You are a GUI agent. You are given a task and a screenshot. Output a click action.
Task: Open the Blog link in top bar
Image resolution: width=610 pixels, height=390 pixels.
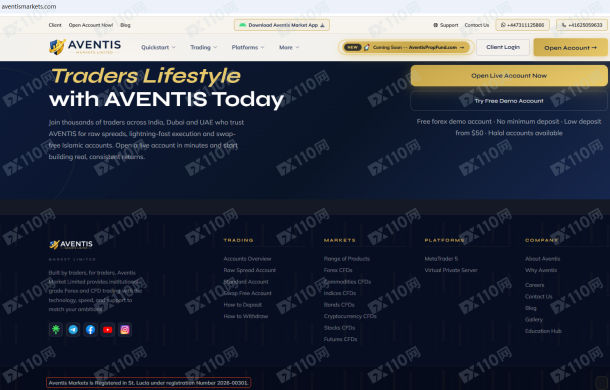125,25
